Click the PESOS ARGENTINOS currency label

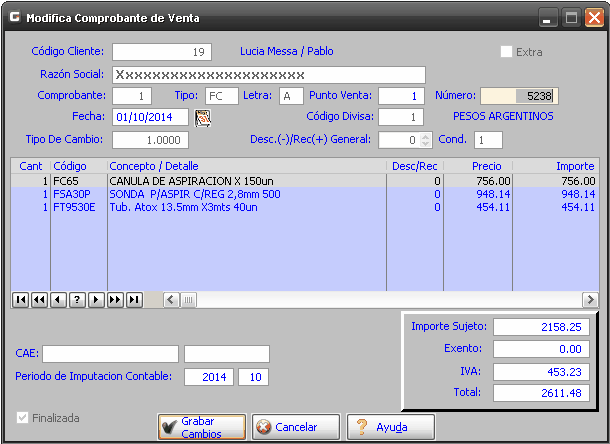click(503, 116)
